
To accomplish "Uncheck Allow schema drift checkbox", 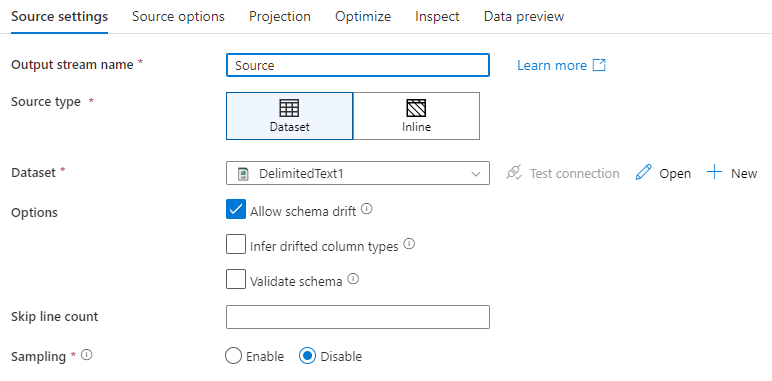I will point(236,209).
